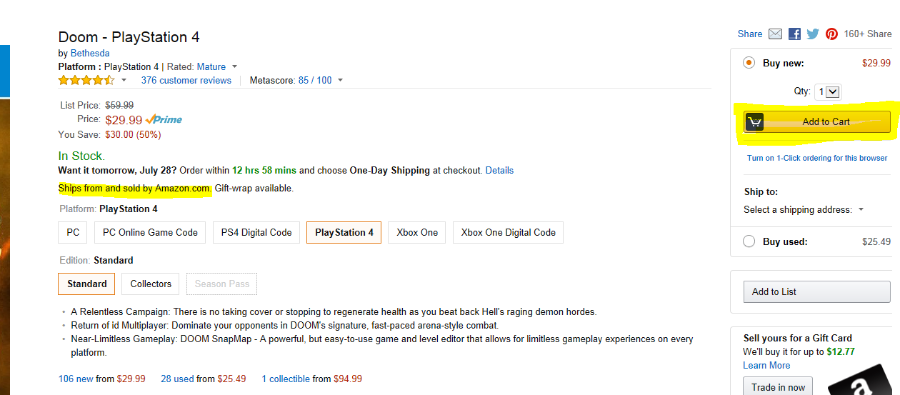The image size is (900, 395).
Task: Click the cart icon on Add to Cart
Action: pyautogui.click(x=755, y=122)
